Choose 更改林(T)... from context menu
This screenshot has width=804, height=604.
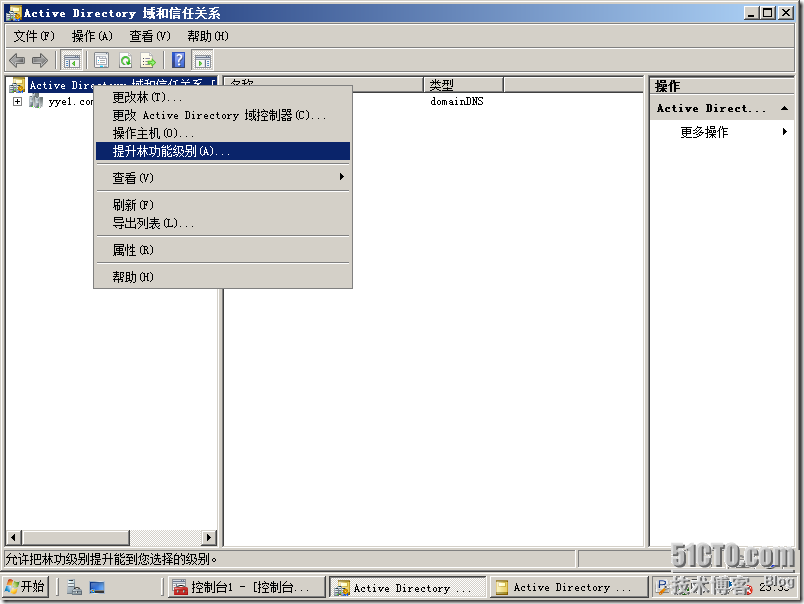coord(223,97)
